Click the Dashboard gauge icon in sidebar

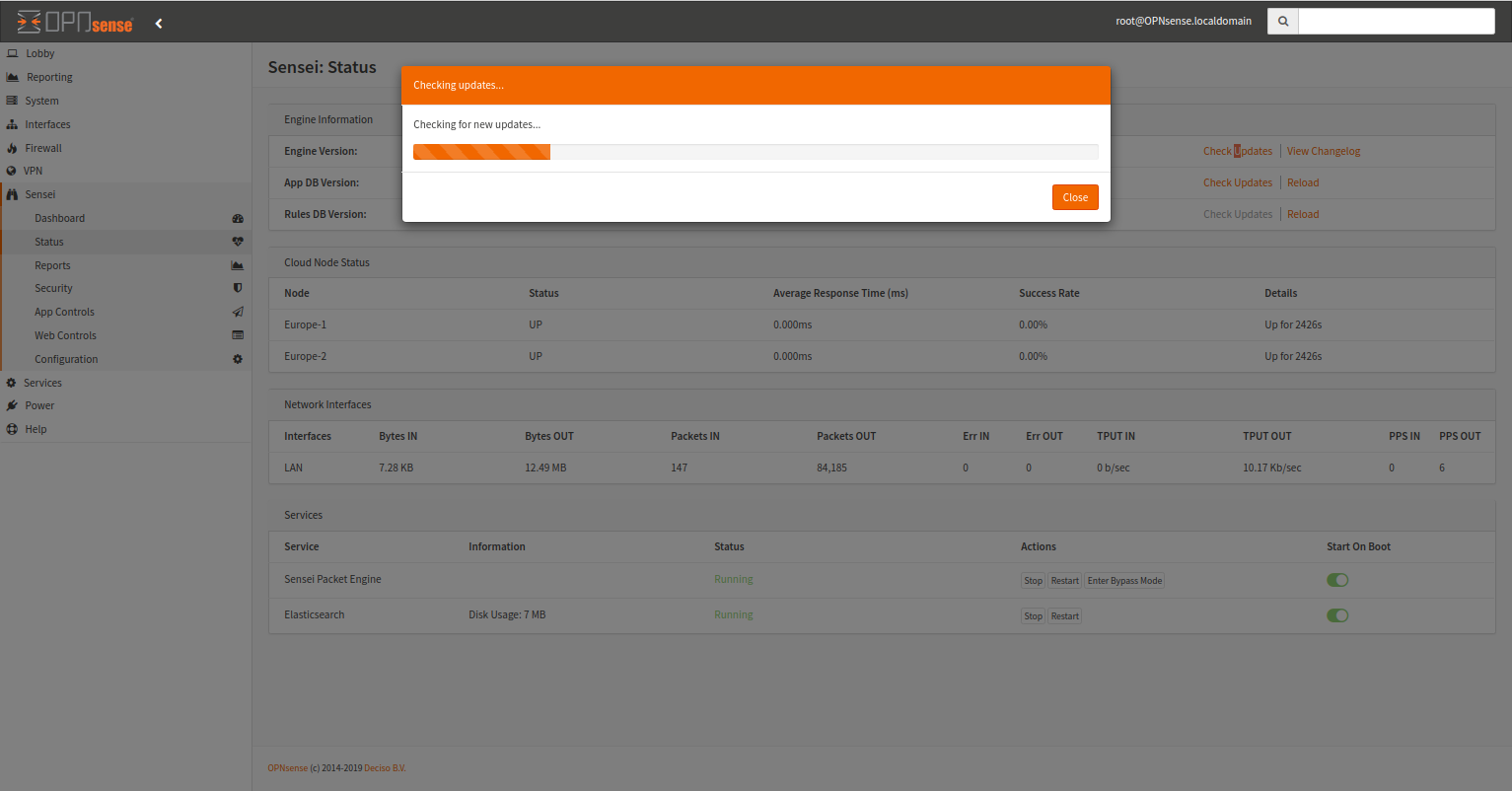[x=238, y=218]
